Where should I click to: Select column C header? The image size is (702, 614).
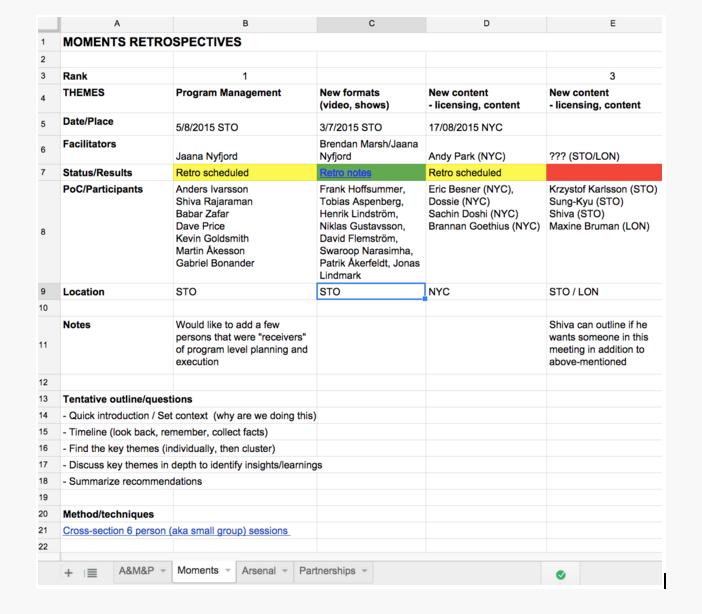click(x=372, y=24)
